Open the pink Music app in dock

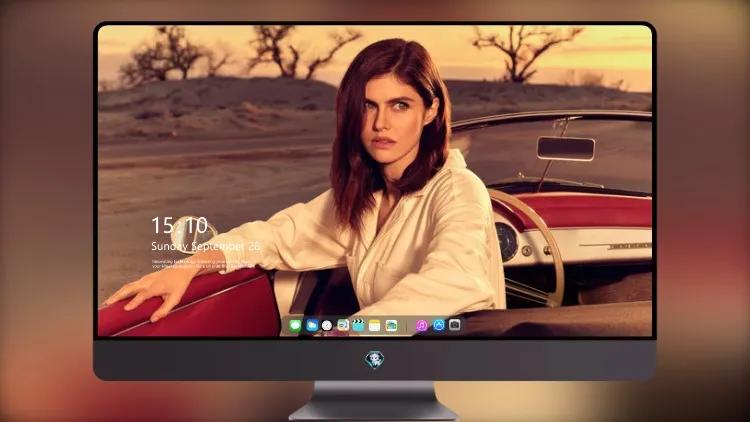coord(421,325)
